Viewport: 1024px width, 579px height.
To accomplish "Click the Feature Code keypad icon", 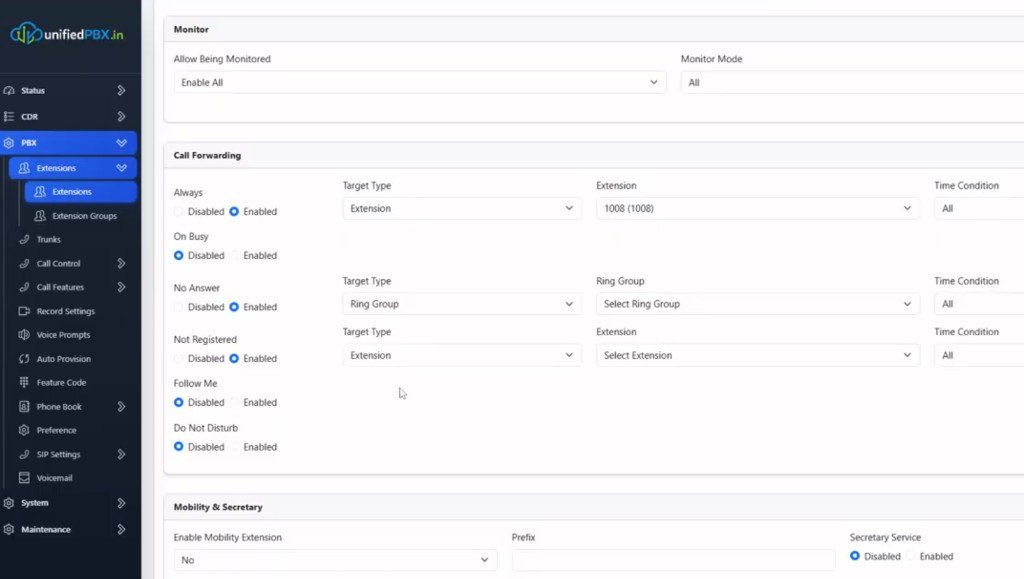I will [x=24, y=383].
